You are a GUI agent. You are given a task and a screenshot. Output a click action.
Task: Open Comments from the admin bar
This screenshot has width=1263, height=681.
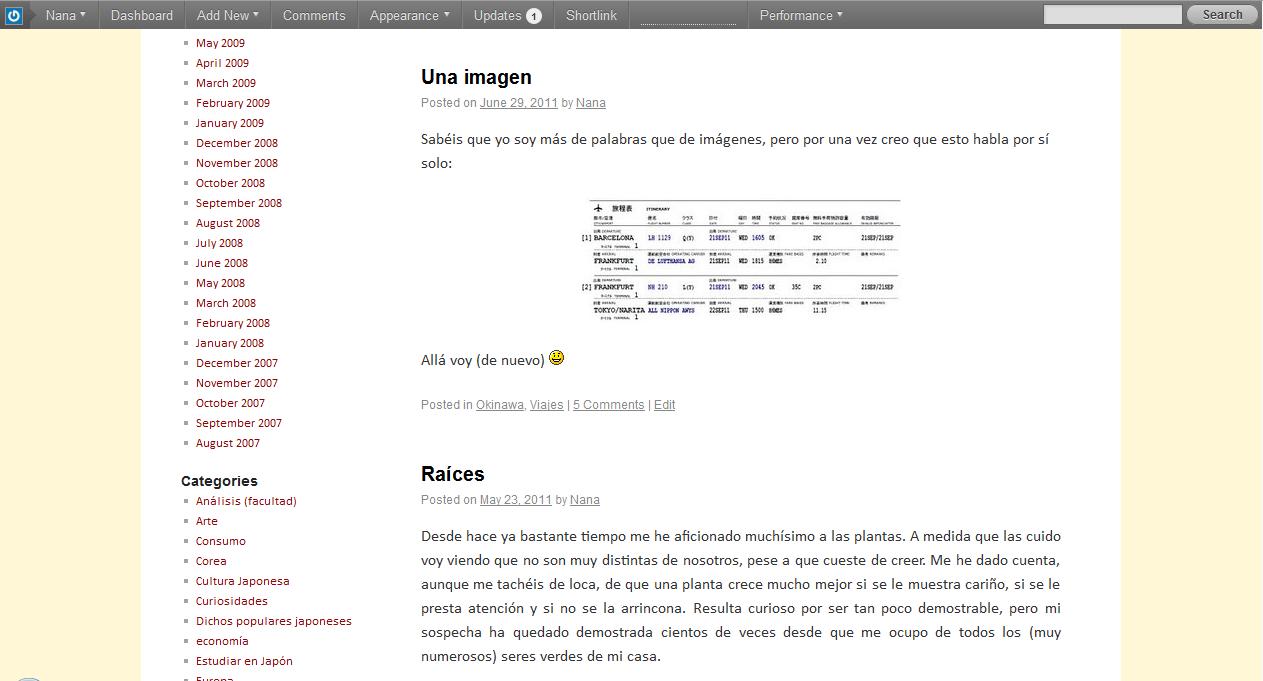pos(314,15)
